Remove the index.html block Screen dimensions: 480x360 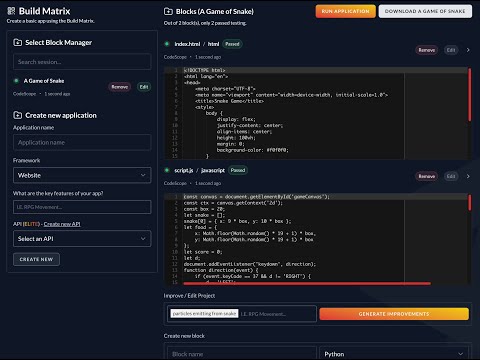[427, 50]
